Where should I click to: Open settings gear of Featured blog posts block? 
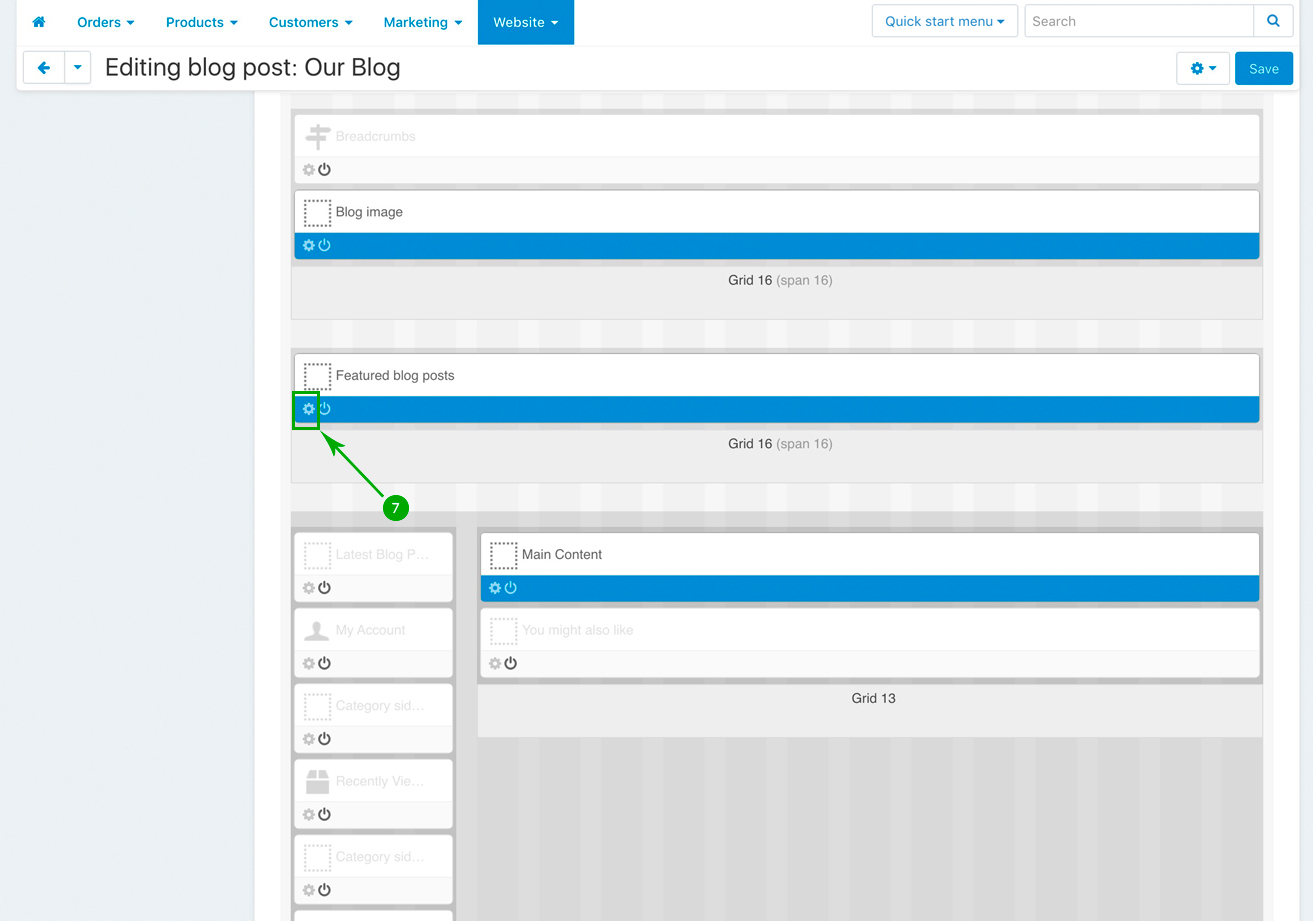coord(309,409)
